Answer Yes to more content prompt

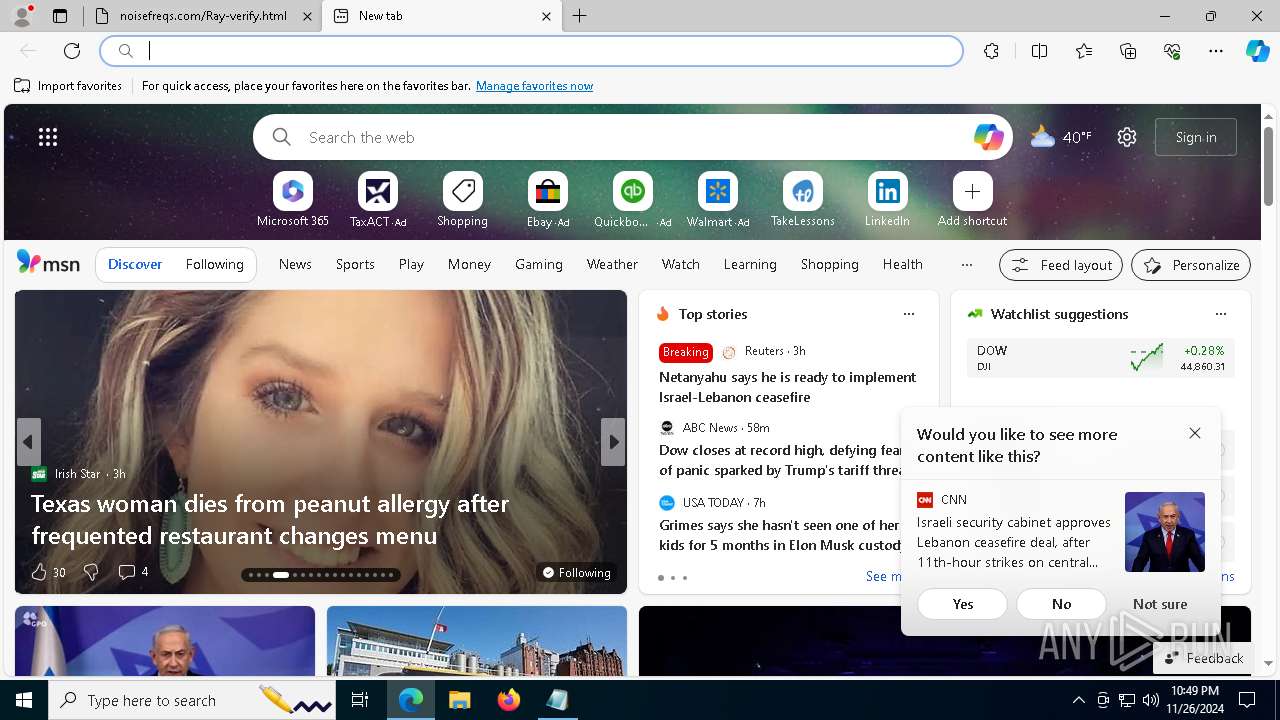(x=963, y=604)
